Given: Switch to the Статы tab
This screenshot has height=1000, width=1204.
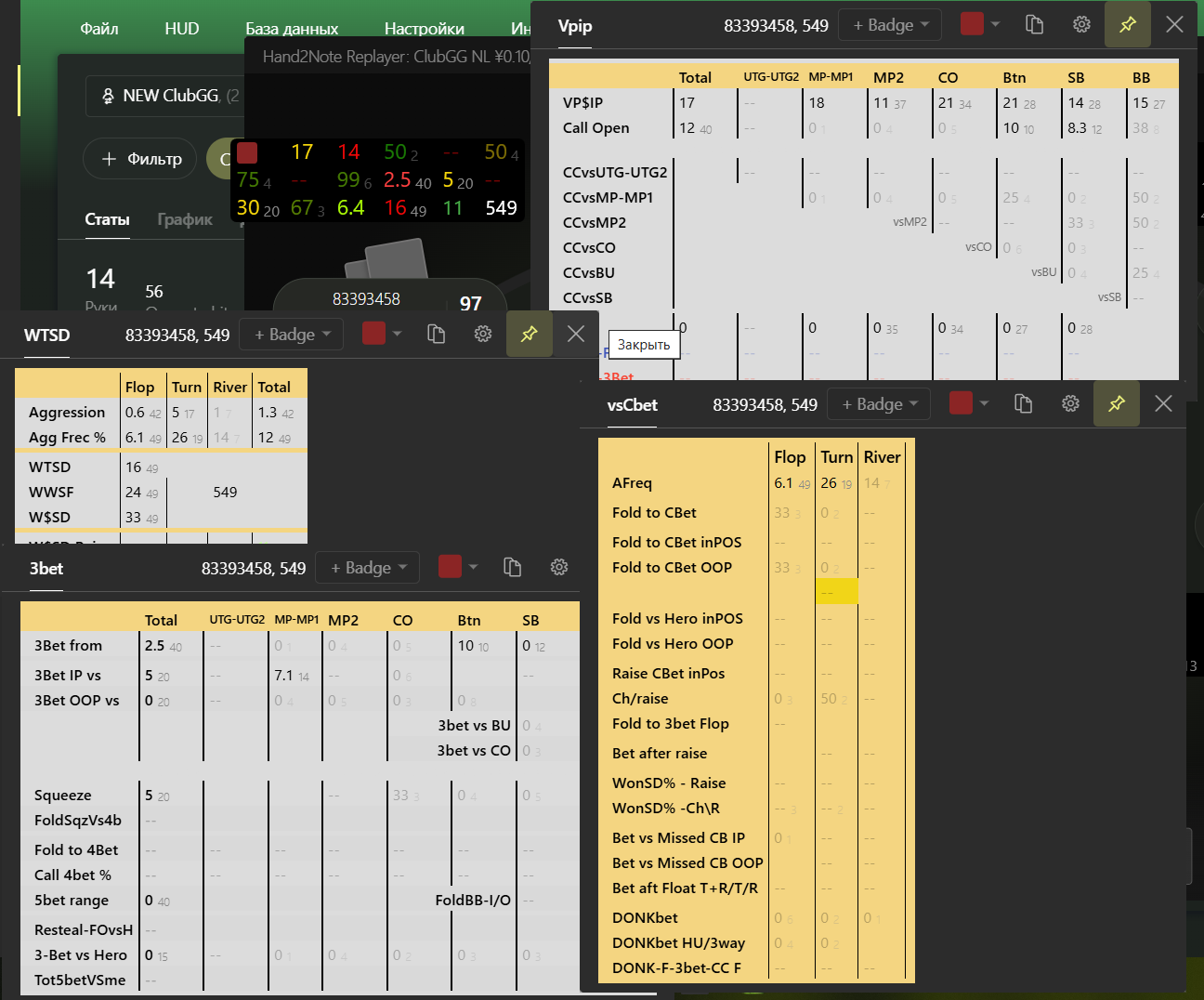Looking at the screenshot, I should (107, 220).
